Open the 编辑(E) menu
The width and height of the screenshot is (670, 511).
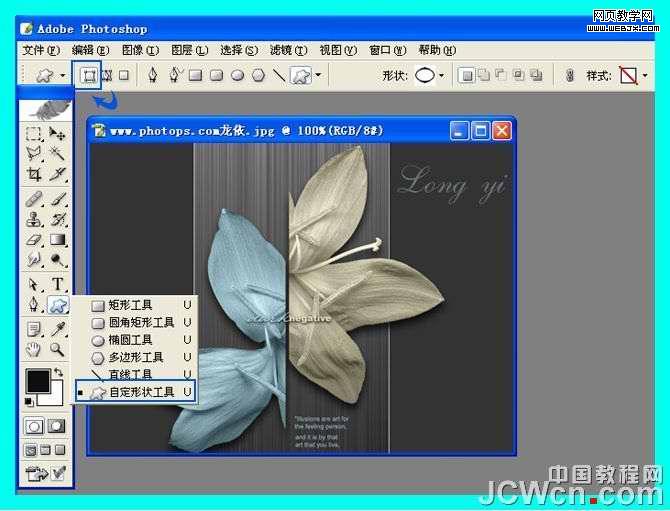point(90,50)
